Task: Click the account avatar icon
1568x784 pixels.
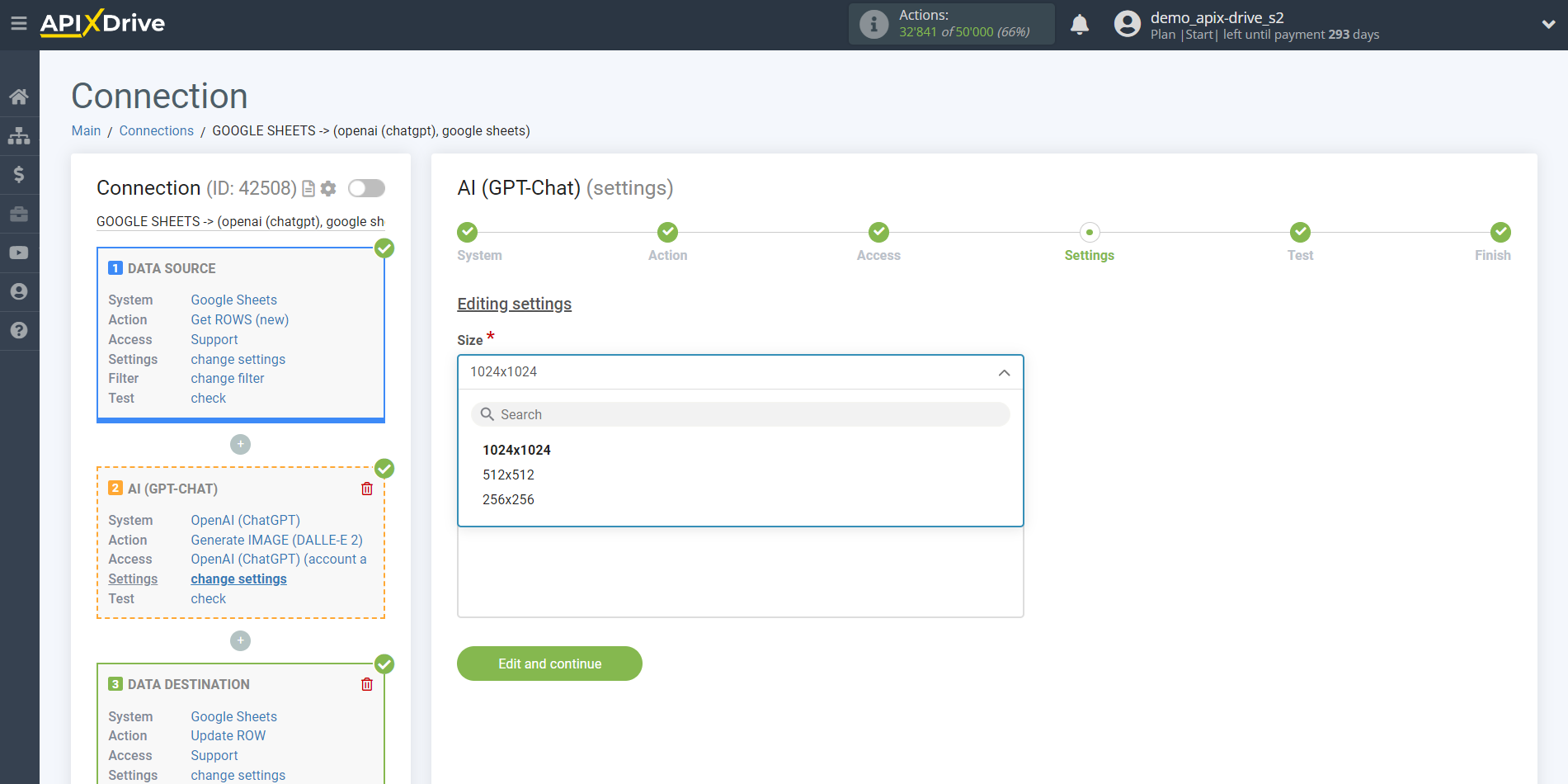Action: pos(1127,24)
